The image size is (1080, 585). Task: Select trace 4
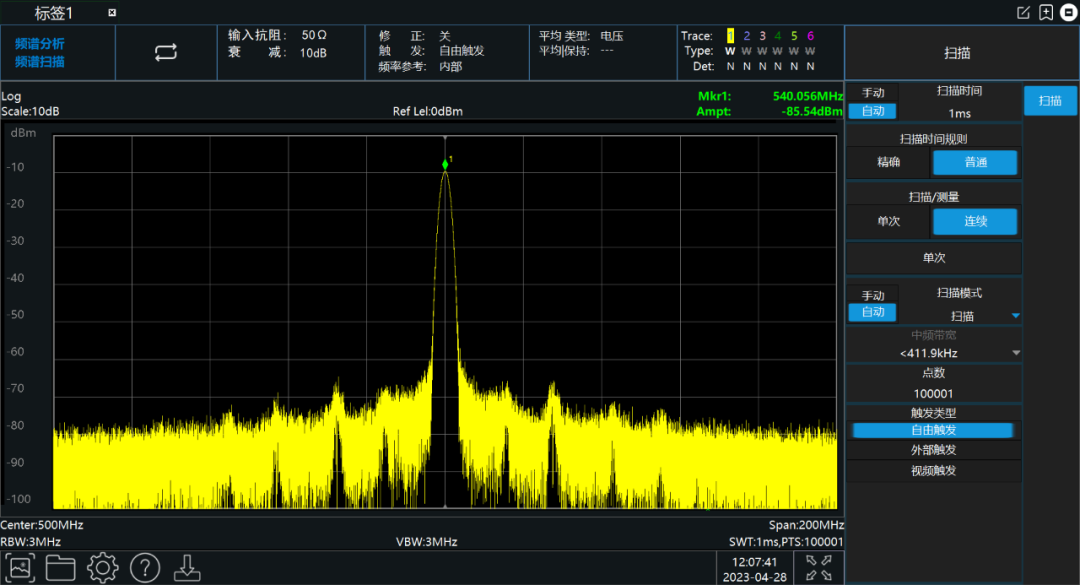click(778, 36)
